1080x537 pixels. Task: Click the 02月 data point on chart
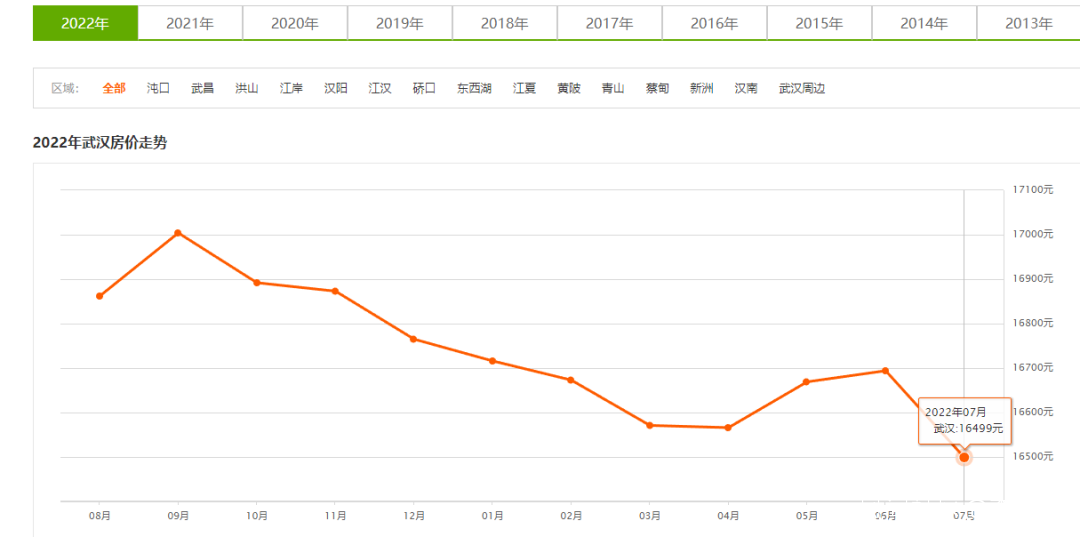571,380
